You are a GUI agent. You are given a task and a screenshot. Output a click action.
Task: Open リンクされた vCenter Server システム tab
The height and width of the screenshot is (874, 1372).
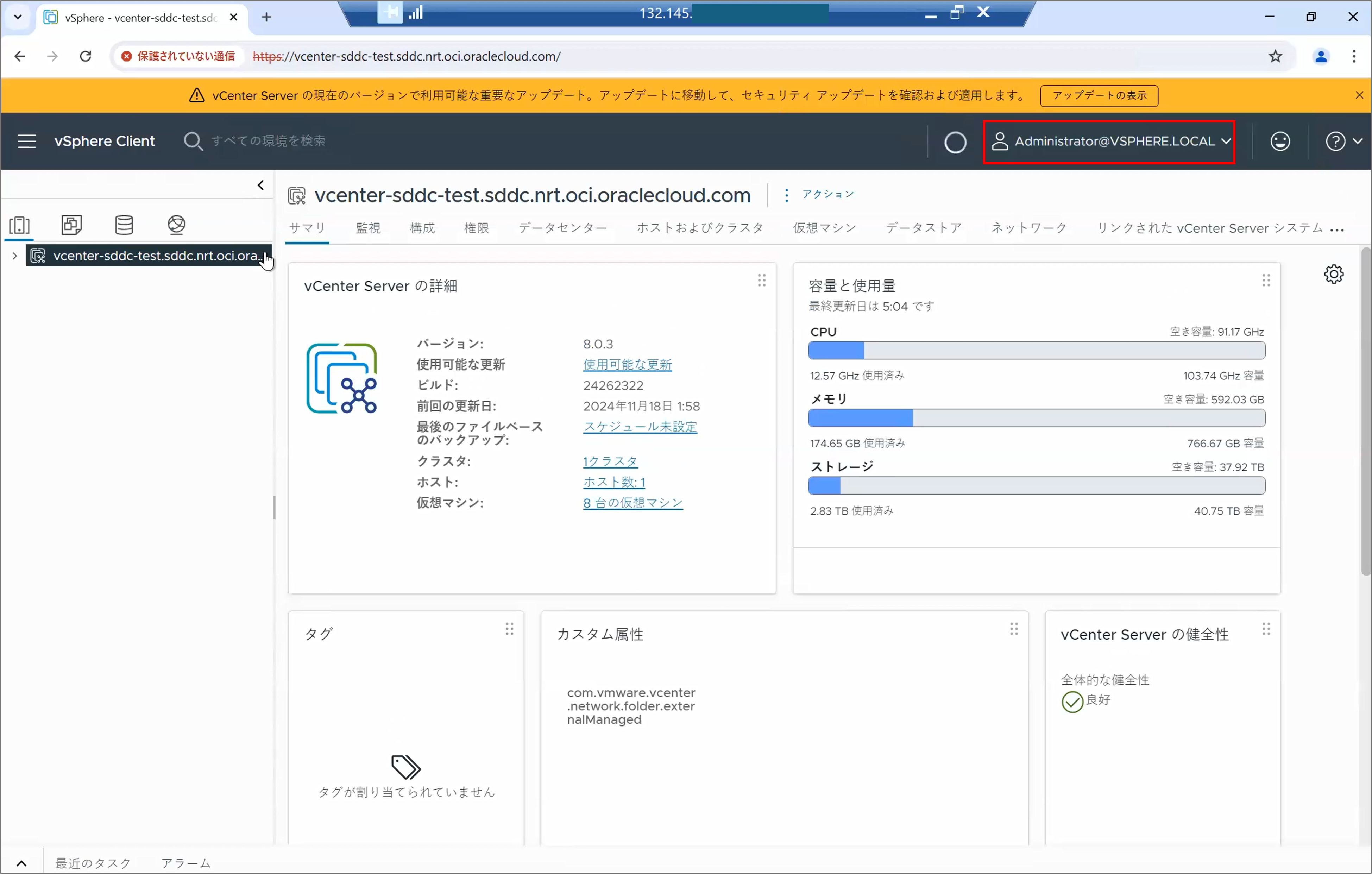point(1210,228)
